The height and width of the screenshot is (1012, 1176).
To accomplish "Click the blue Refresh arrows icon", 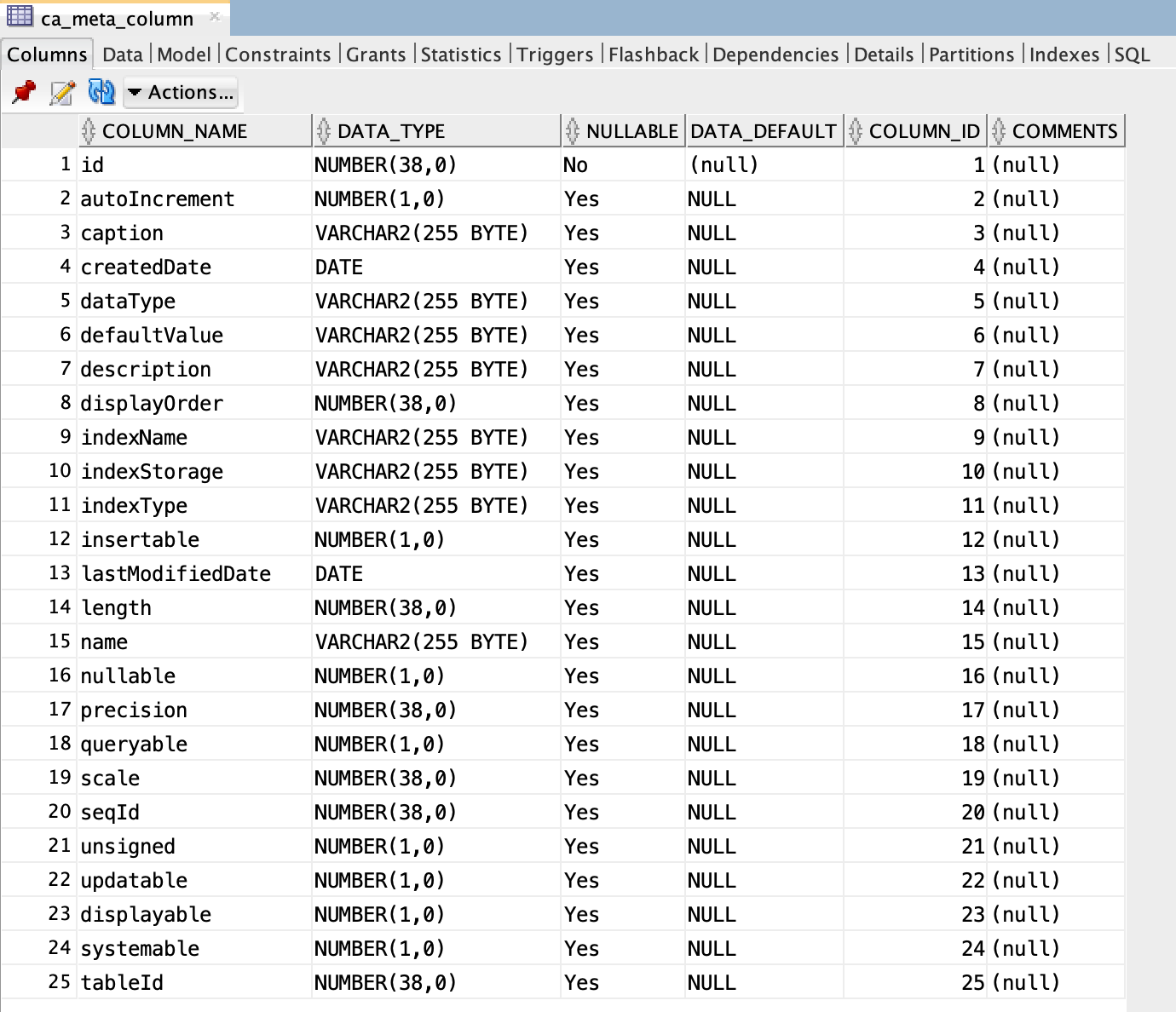I will click(101, 92).
